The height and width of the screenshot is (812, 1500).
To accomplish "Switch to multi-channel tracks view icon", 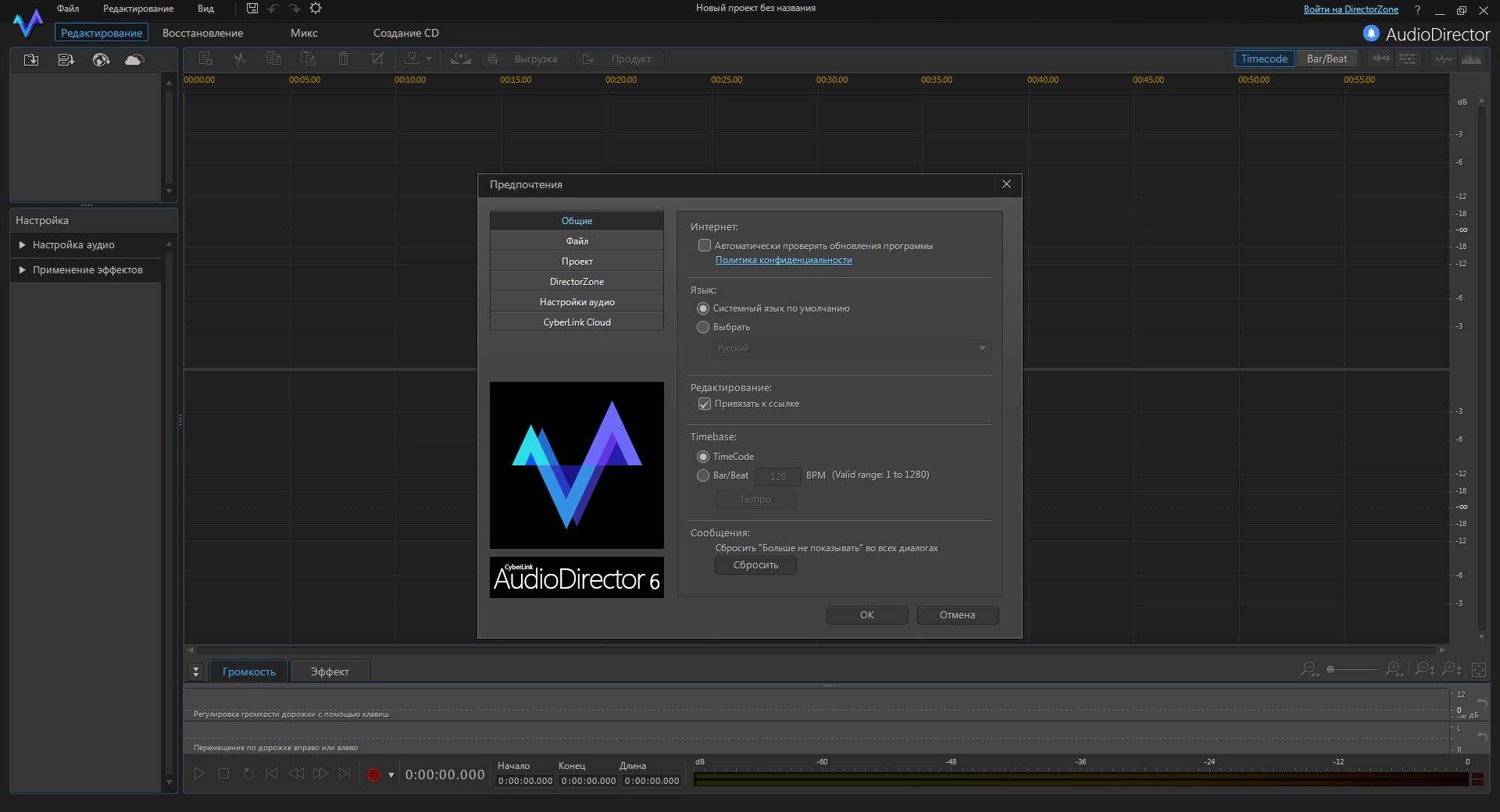I will 1408,59.
